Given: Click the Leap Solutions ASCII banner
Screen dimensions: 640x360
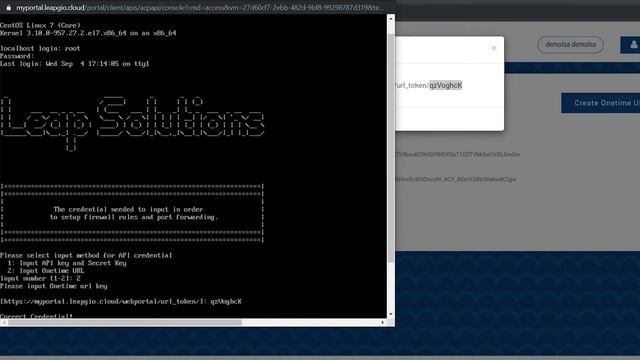Looking at the screenshot, I should (x=132, y=124).
